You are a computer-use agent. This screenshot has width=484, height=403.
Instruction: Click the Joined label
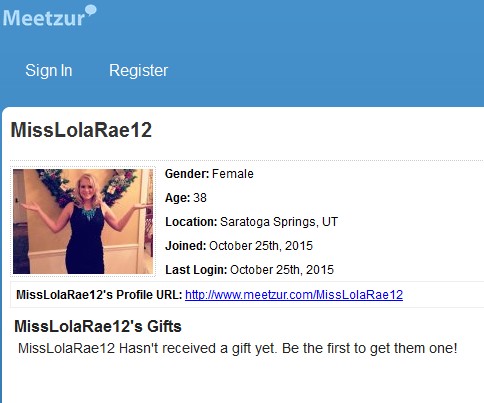pos(186,246)
